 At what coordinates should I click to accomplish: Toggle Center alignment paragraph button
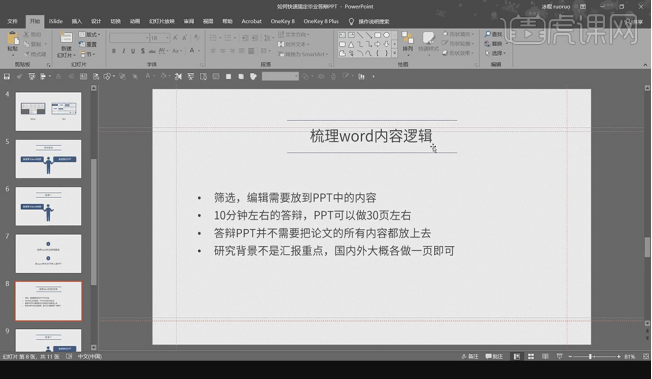223,51
